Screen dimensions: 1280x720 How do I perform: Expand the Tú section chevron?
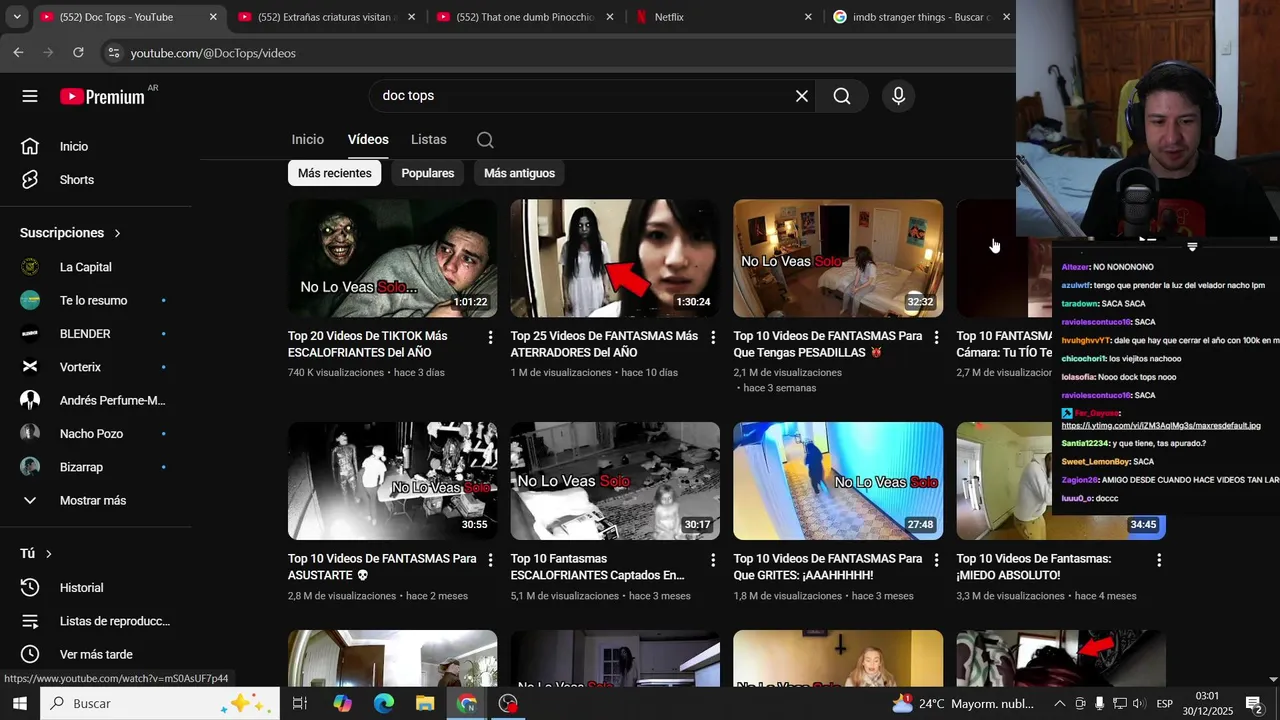(x=48, y=554)
